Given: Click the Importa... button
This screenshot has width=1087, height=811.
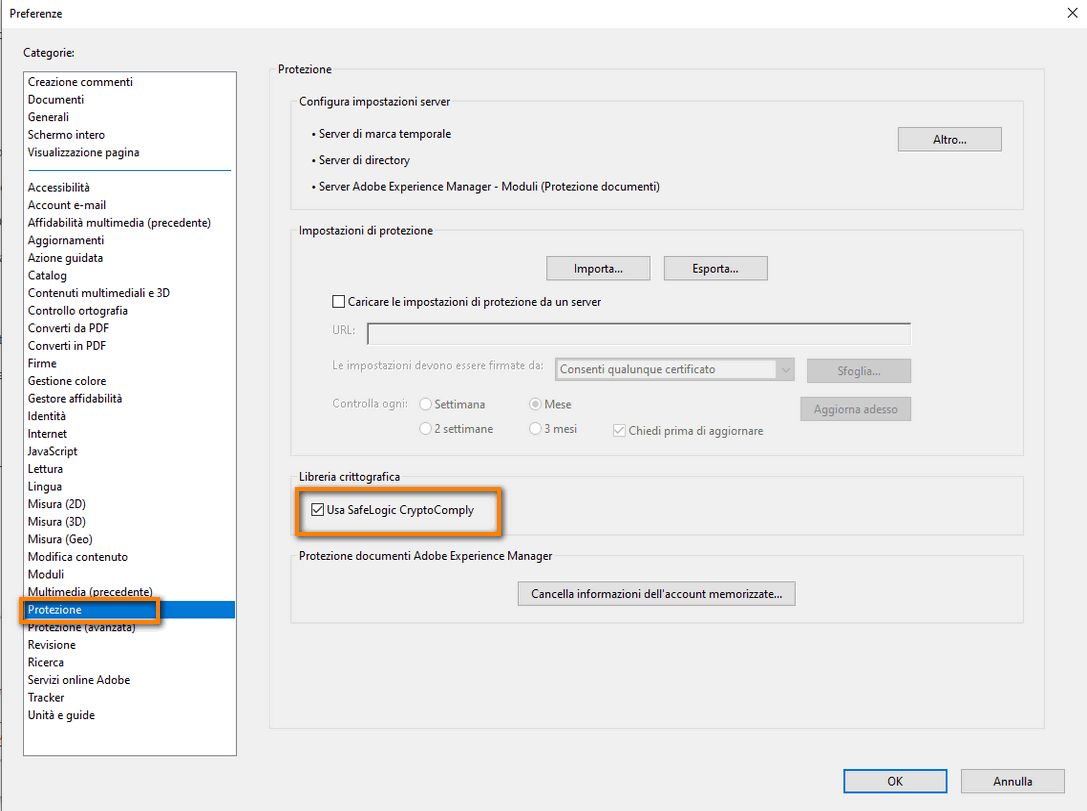Looking at the screenshot, I should (x=598, y=268).
